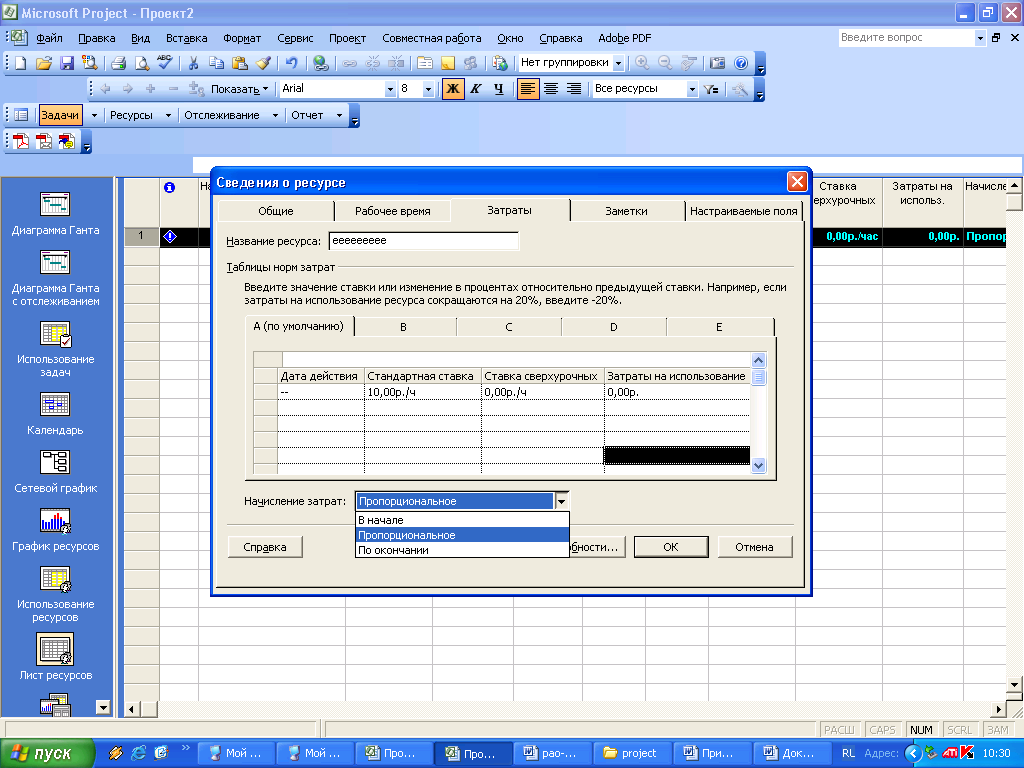Click the Print toolbar icon
The width and height of the screenshot is (1024, 768).
point(118,63)
